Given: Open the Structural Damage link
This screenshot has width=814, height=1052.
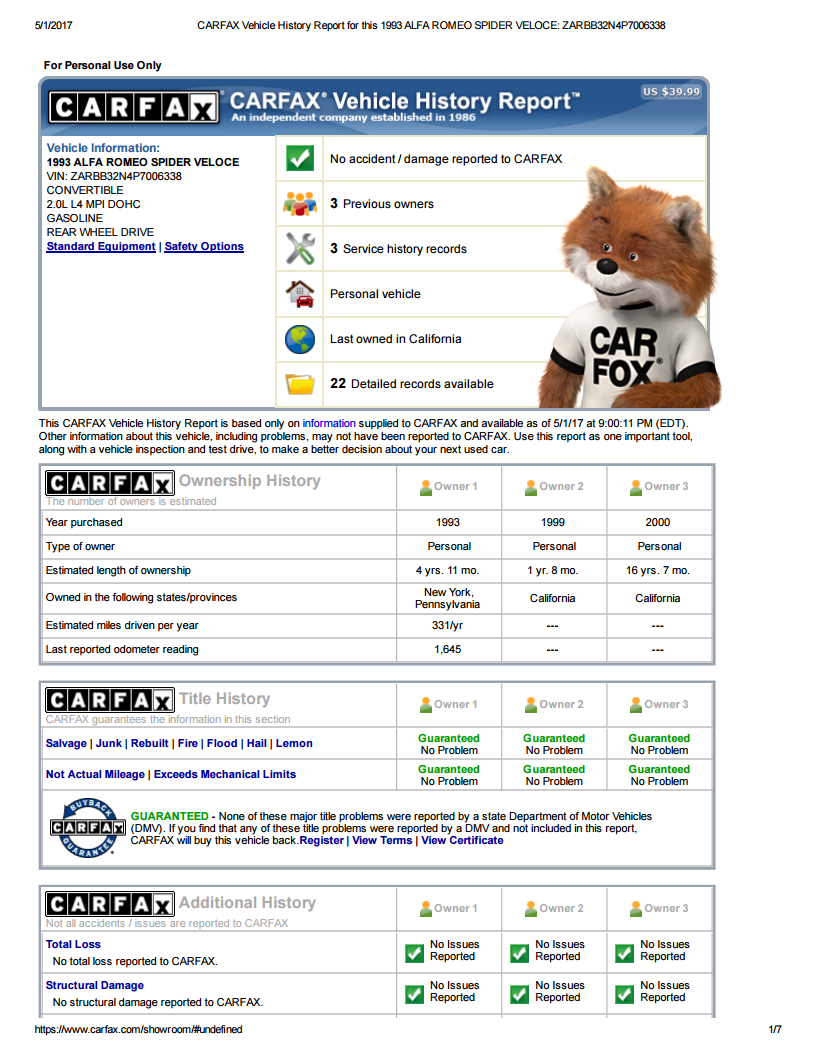Looking at the screenshot, I should 95,985.
